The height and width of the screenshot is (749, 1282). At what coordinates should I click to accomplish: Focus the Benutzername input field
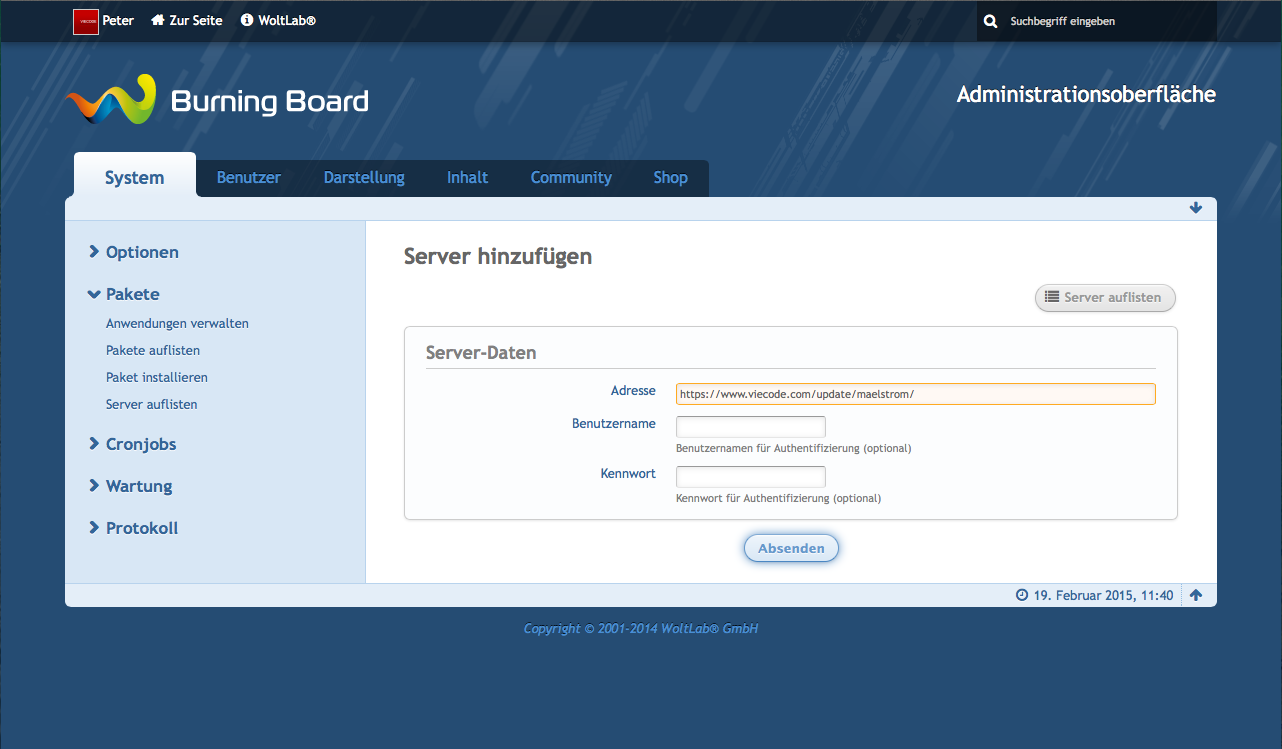[750, 426]
